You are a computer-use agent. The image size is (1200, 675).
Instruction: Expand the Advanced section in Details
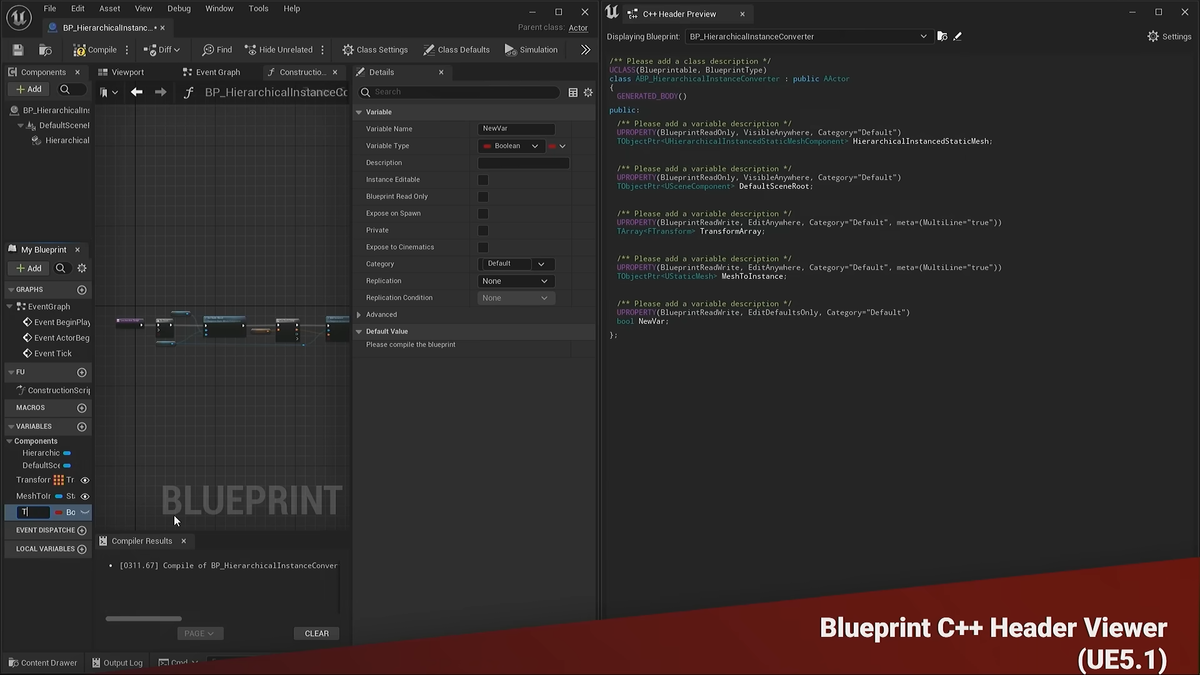359,314
